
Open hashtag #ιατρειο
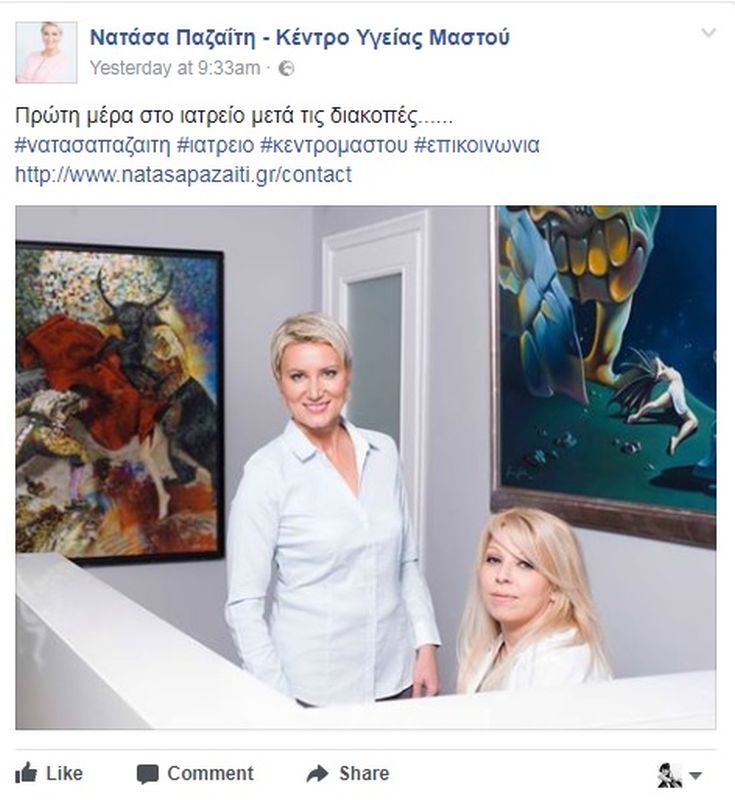[215, 145]
